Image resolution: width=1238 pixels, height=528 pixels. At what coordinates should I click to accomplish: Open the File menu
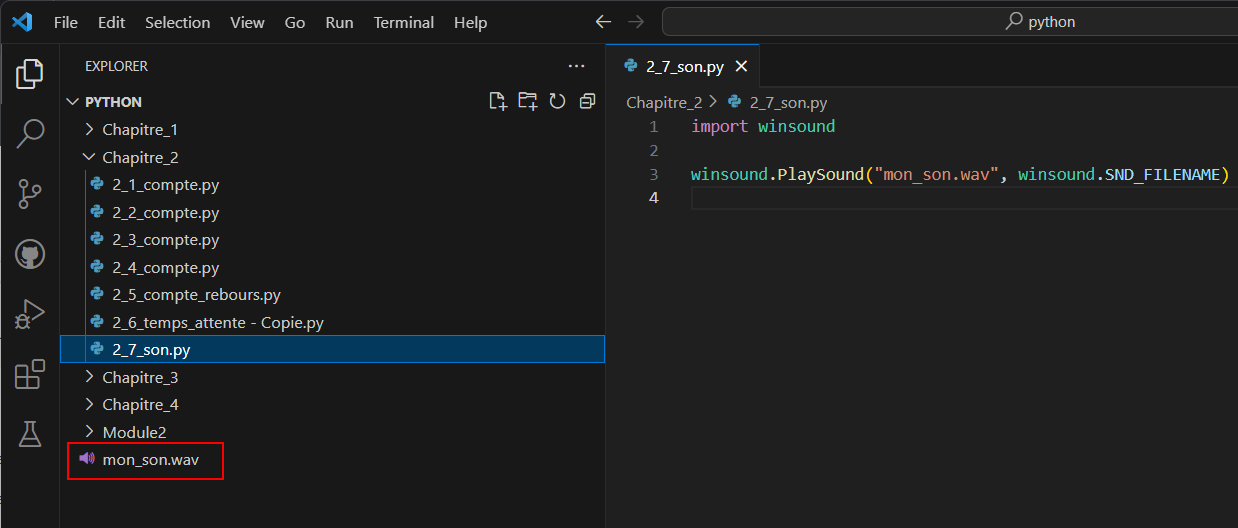[x=65, y=22]
